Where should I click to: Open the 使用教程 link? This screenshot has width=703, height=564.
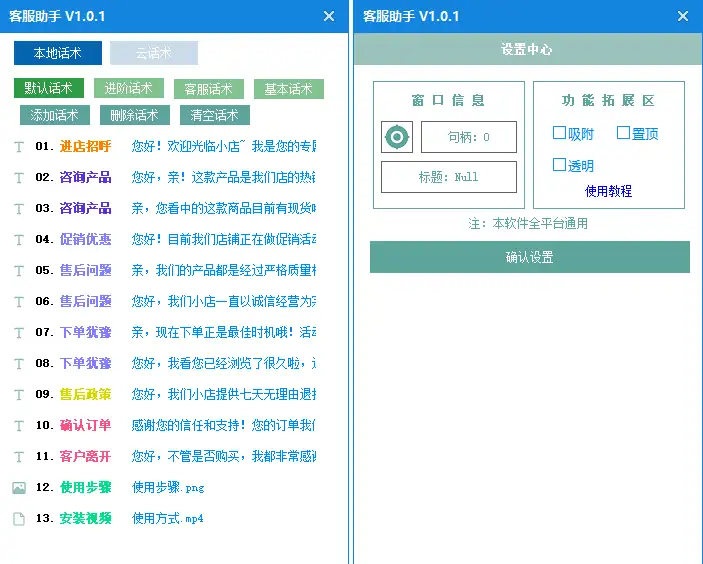coord(608,191)
